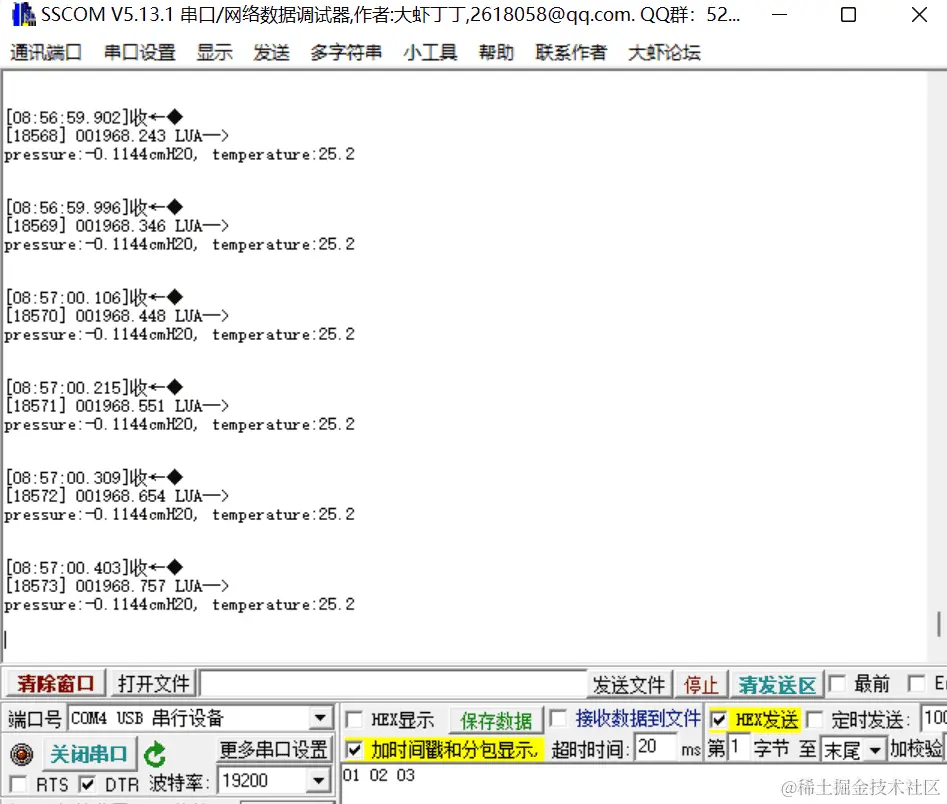This screenshot has height=804, width=947.
Task: Click the 保存数据 button
Action: pos(496,721)
